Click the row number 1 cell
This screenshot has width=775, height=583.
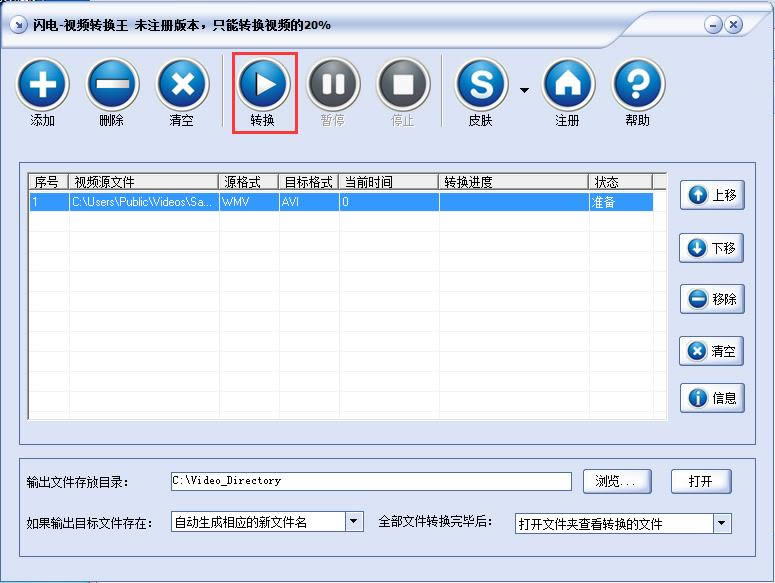tap(49, 202)
